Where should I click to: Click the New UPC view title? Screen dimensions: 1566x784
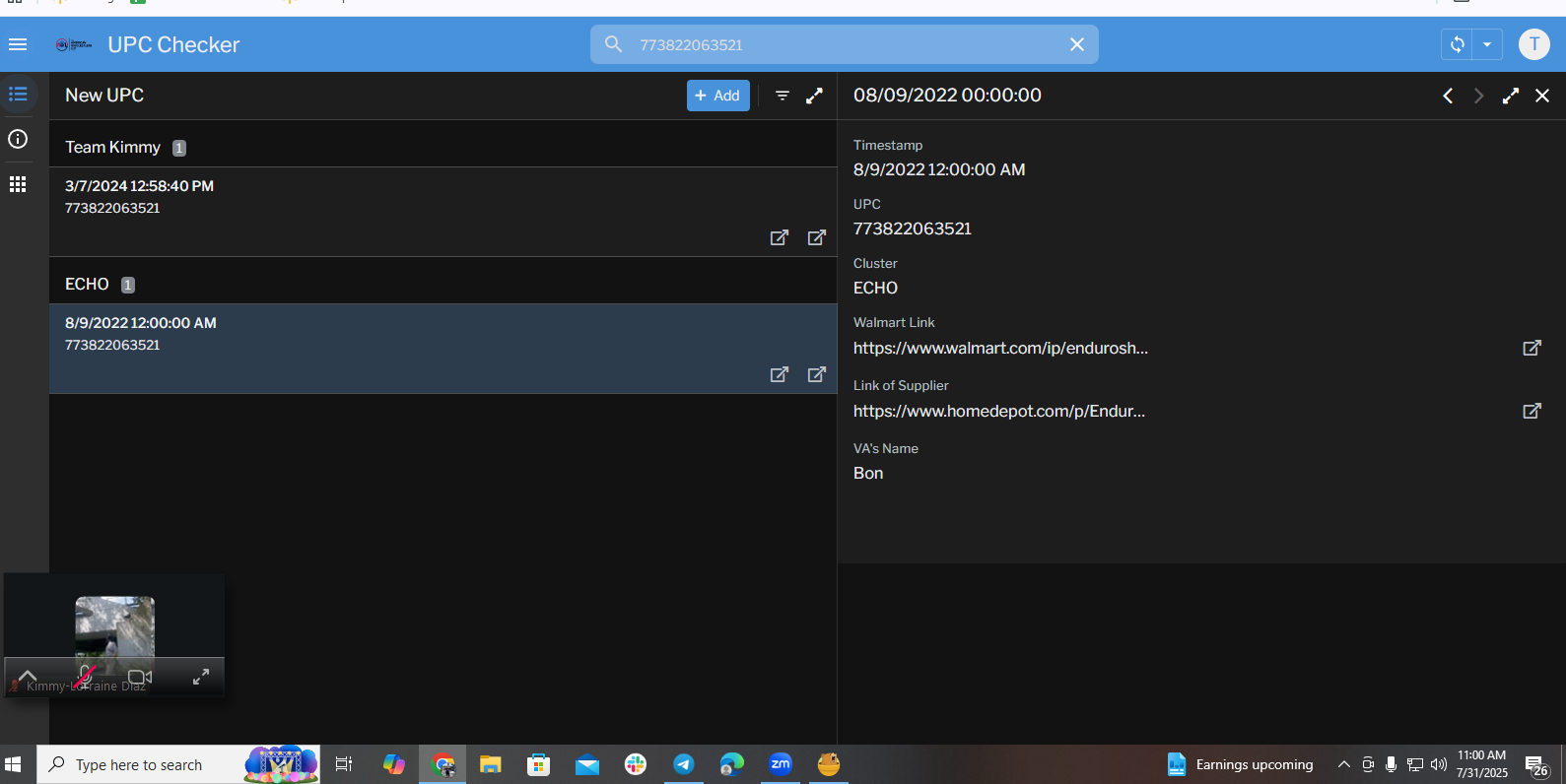coord(104,96)
